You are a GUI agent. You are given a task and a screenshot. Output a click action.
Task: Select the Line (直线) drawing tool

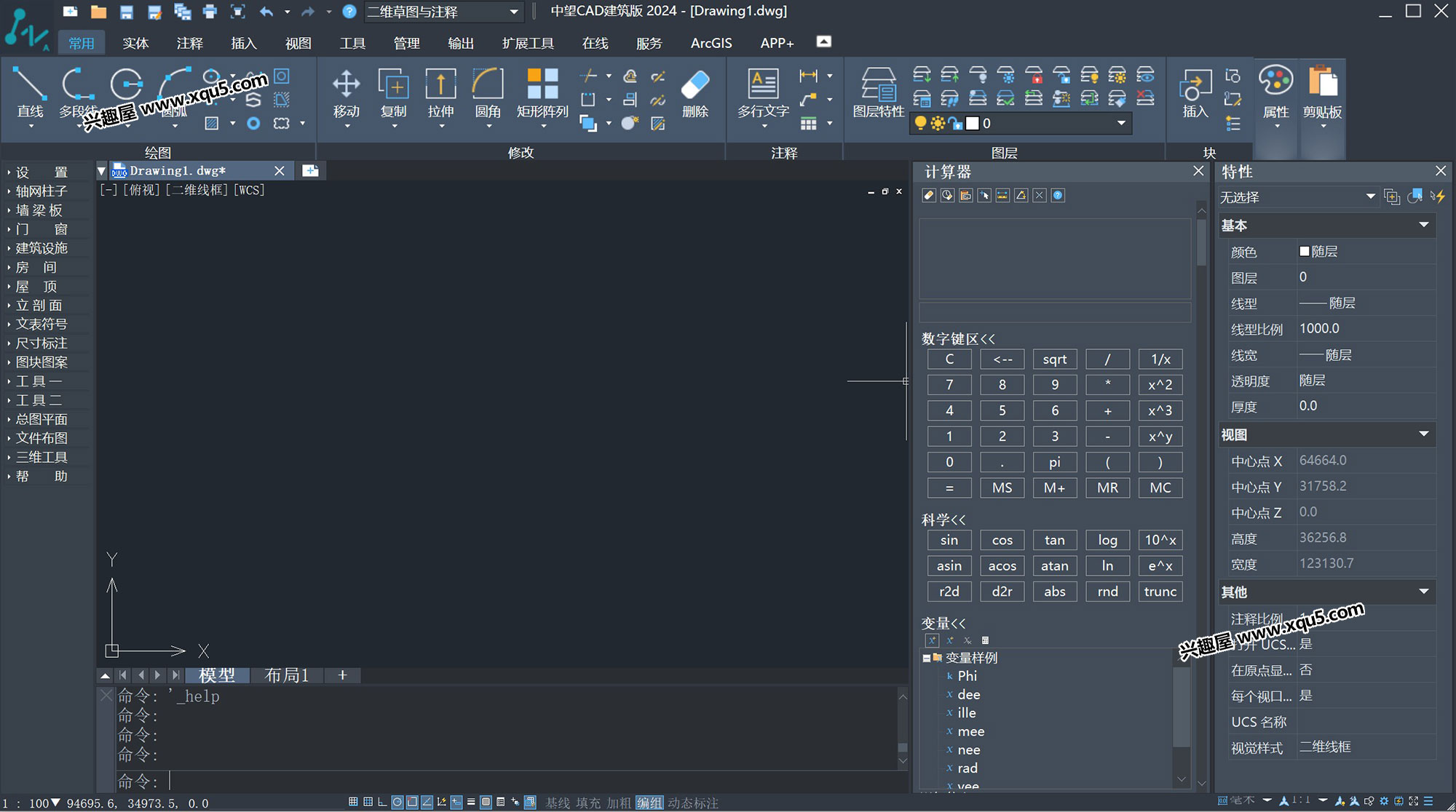[30, 92]
